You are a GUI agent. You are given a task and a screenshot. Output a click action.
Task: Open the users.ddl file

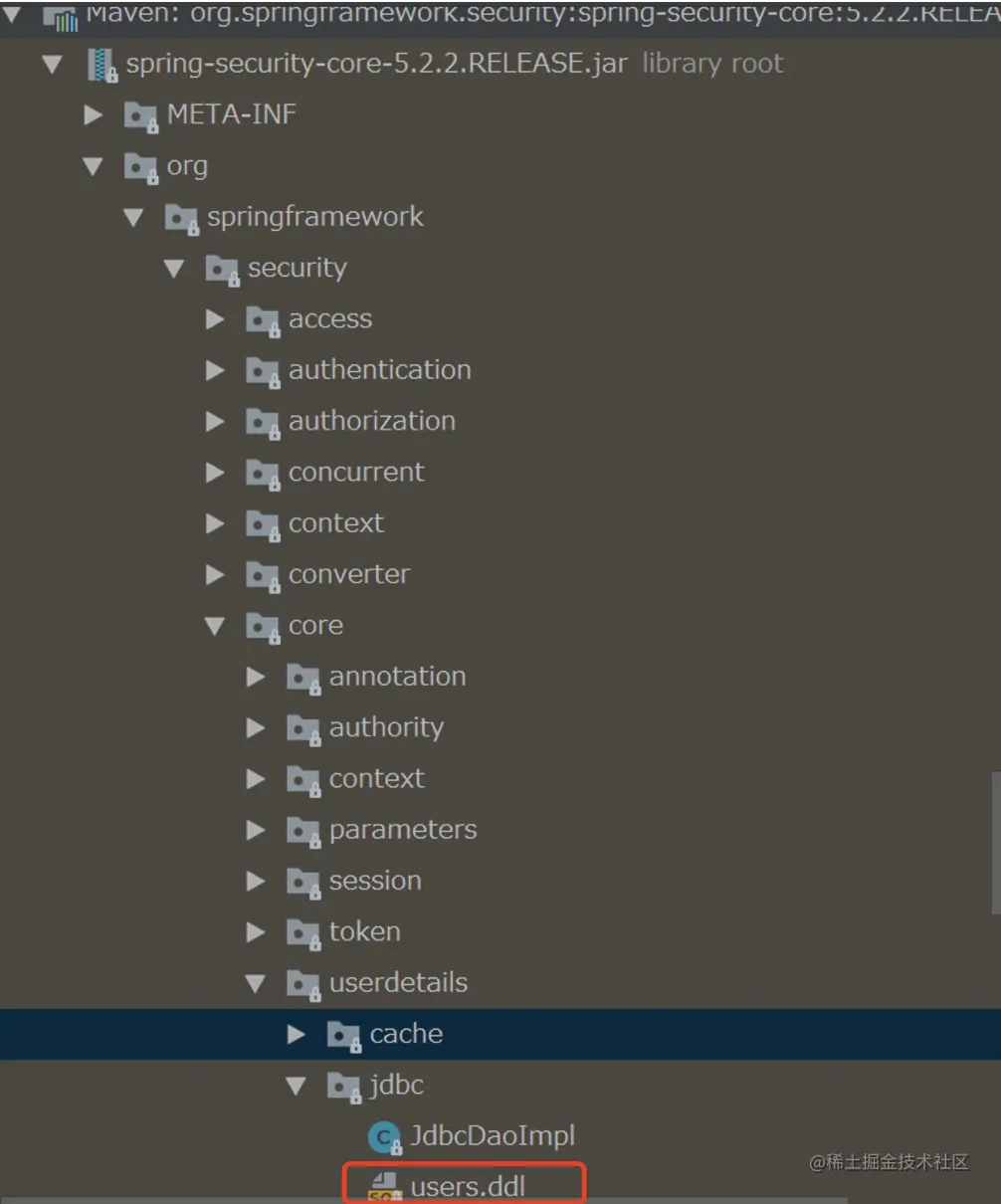468,1187
